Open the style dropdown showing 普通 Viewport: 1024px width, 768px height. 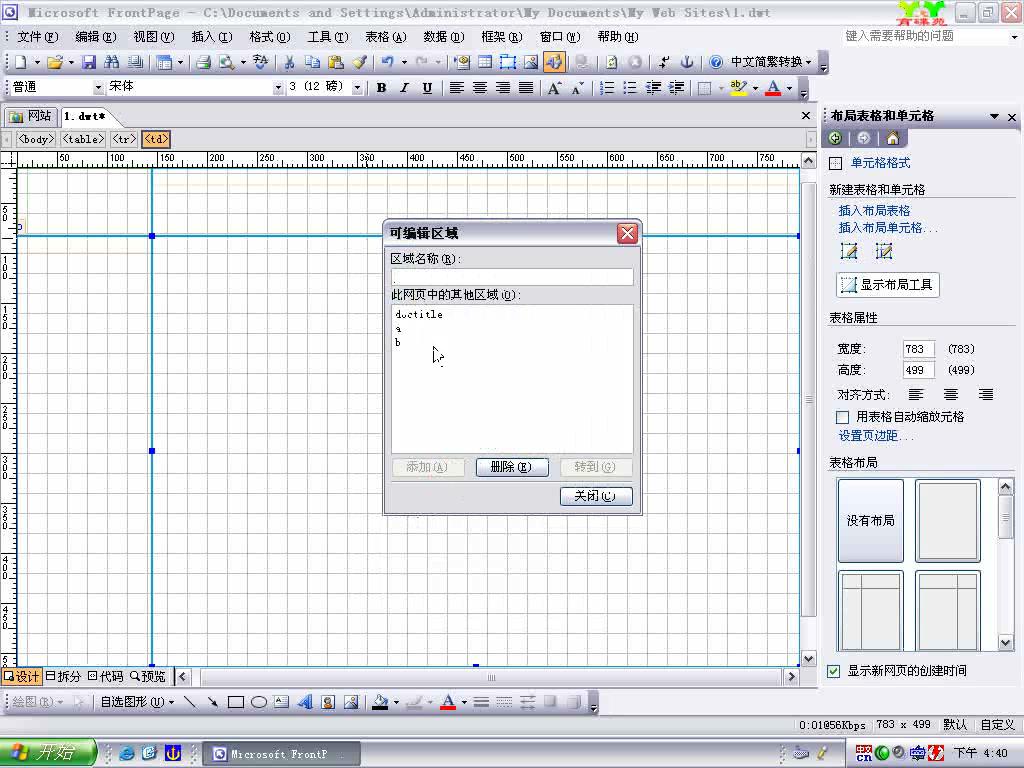pos(98,88)
